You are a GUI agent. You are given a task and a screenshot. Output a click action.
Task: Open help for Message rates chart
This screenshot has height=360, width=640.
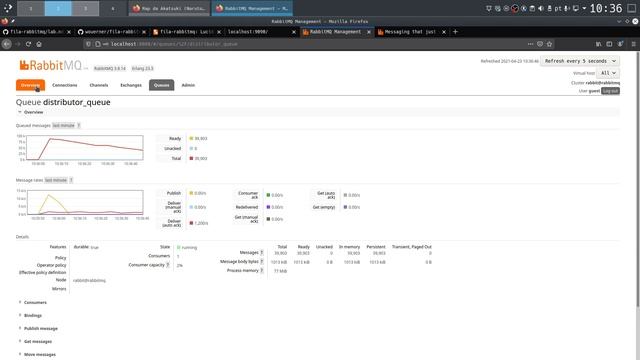click(71, 180)
